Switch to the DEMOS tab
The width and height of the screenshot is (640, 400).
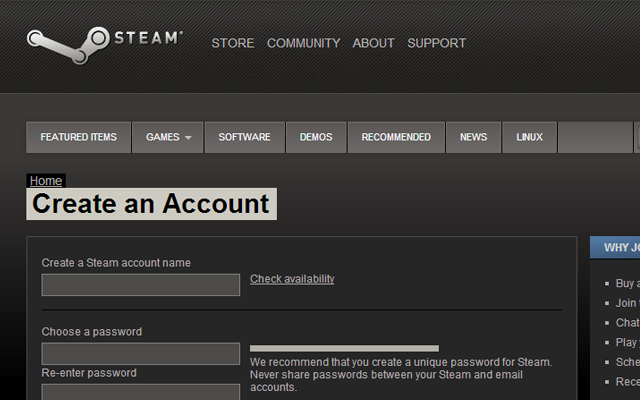(x=316, y=137)
